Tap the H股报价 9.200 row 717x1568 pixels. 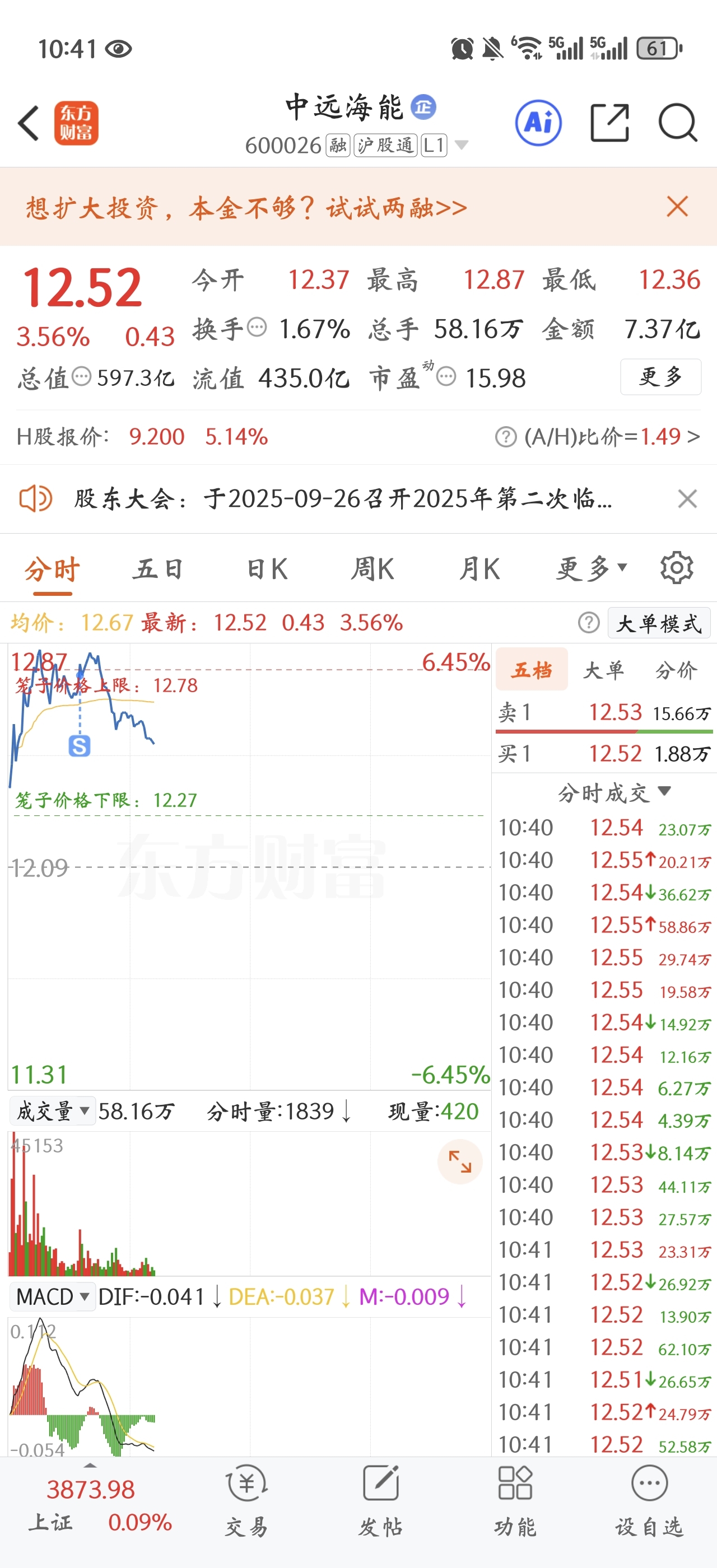coord(142,436)
